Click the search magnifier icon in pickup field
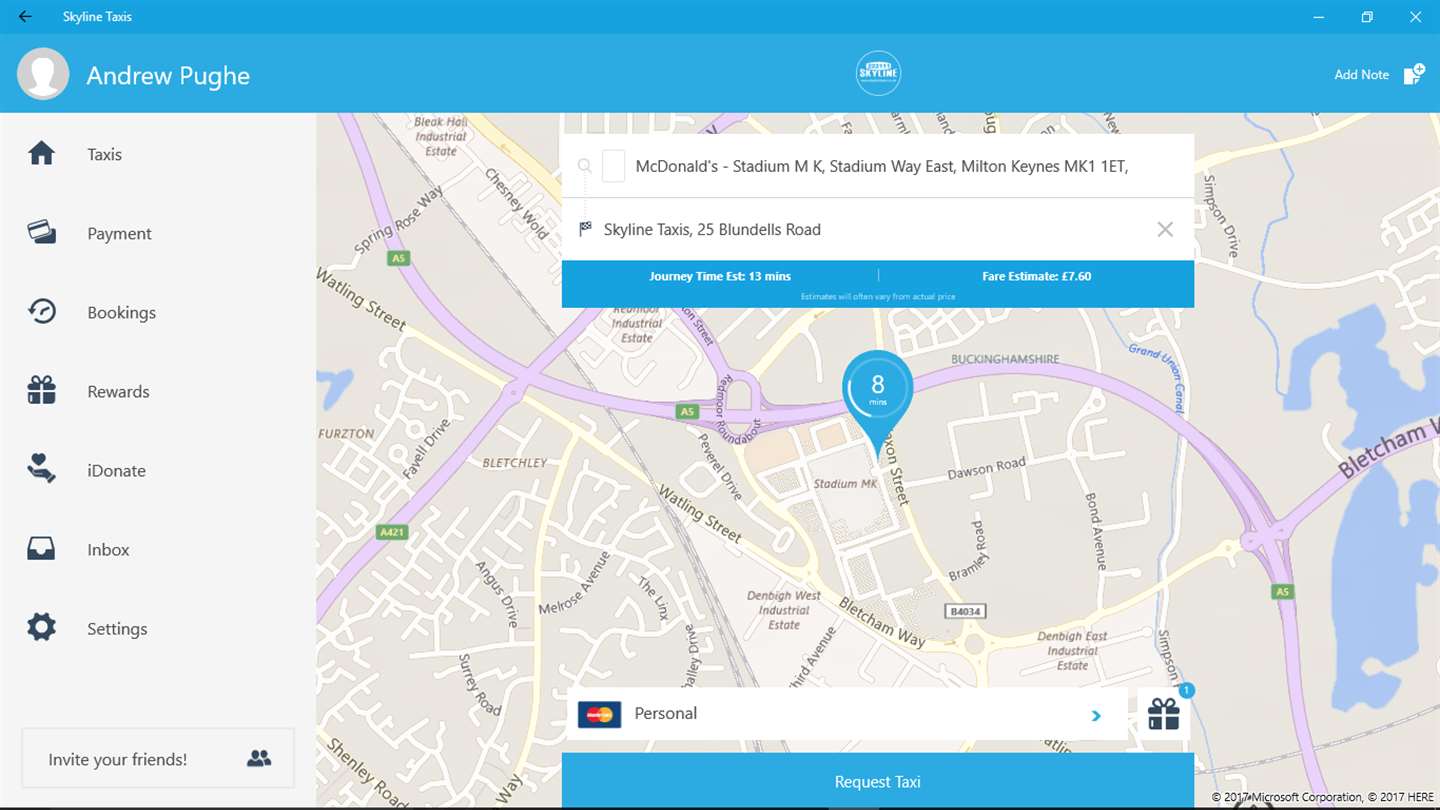Viewport: 1440px width, 810px height. click(585, 166)
